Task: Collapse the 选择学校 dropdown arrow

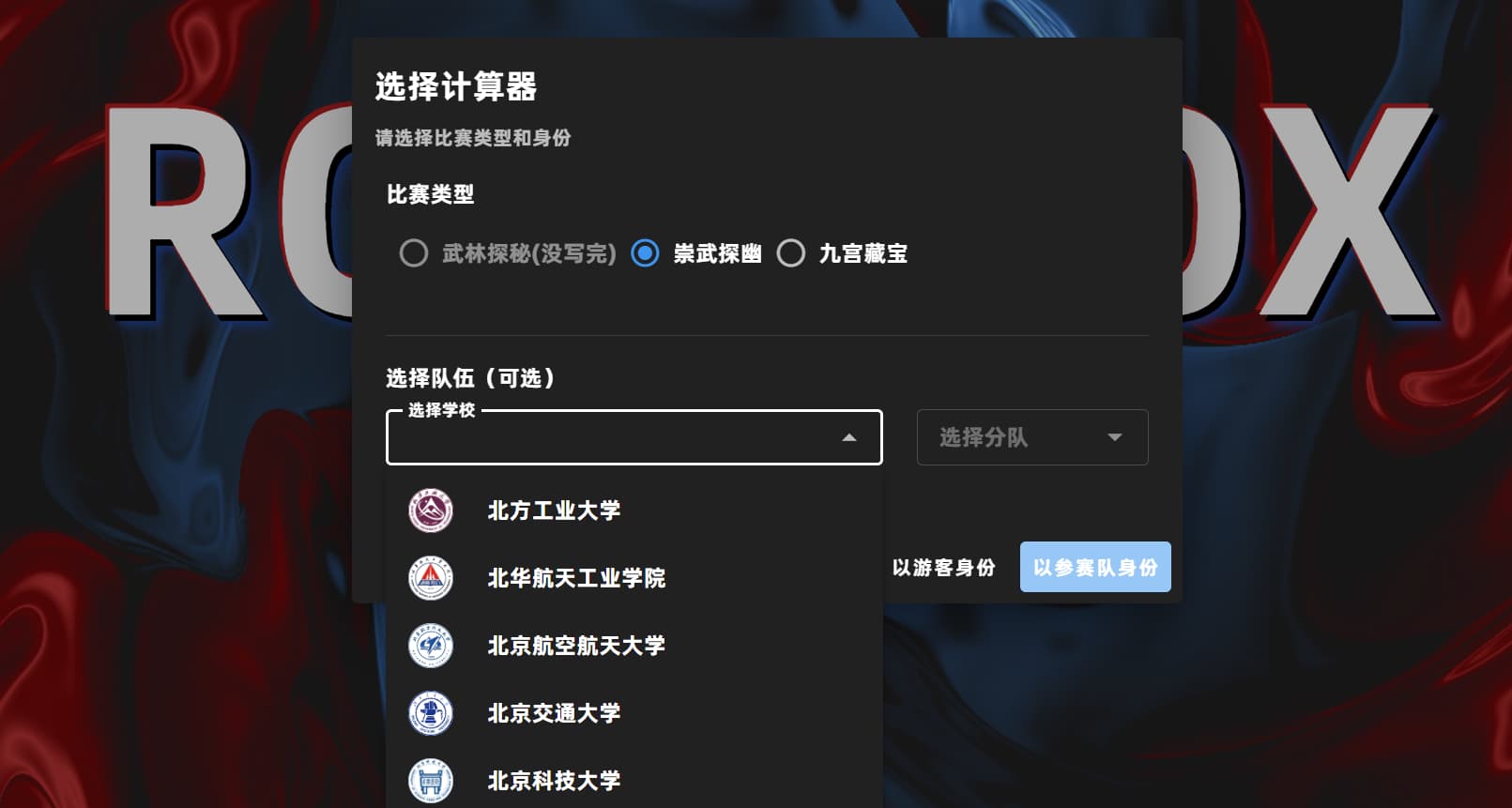Action: click(849, 437)
